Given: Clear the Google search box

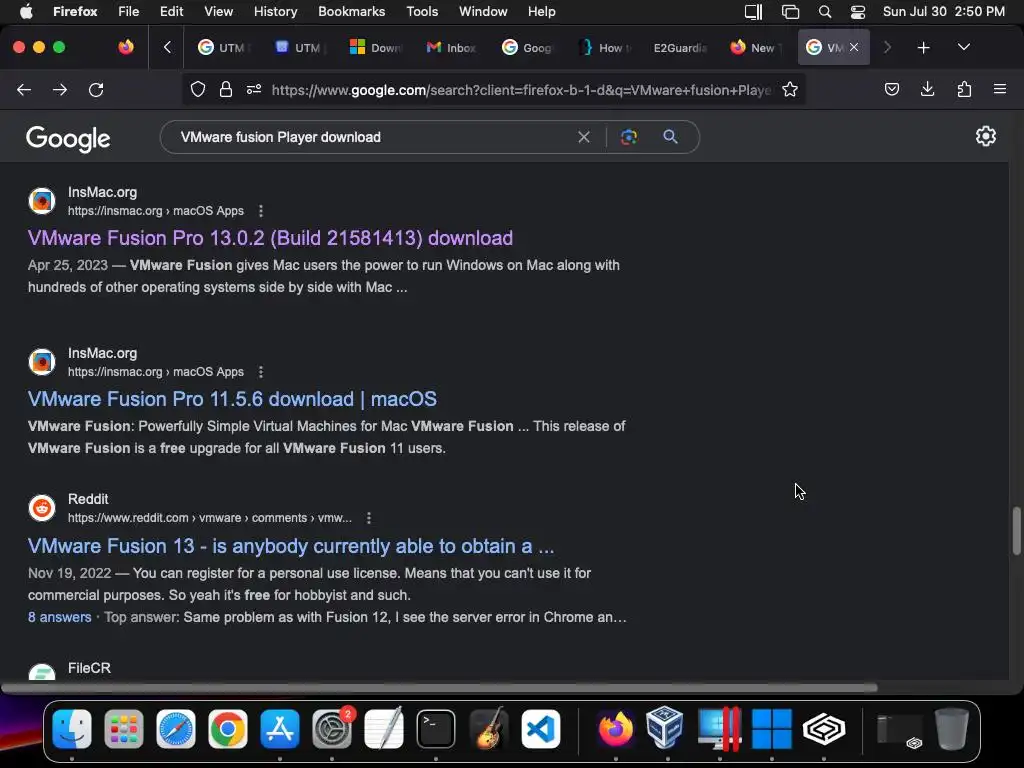Looking at the screenshot, I should pyautogui.click(x=584, y=137).
